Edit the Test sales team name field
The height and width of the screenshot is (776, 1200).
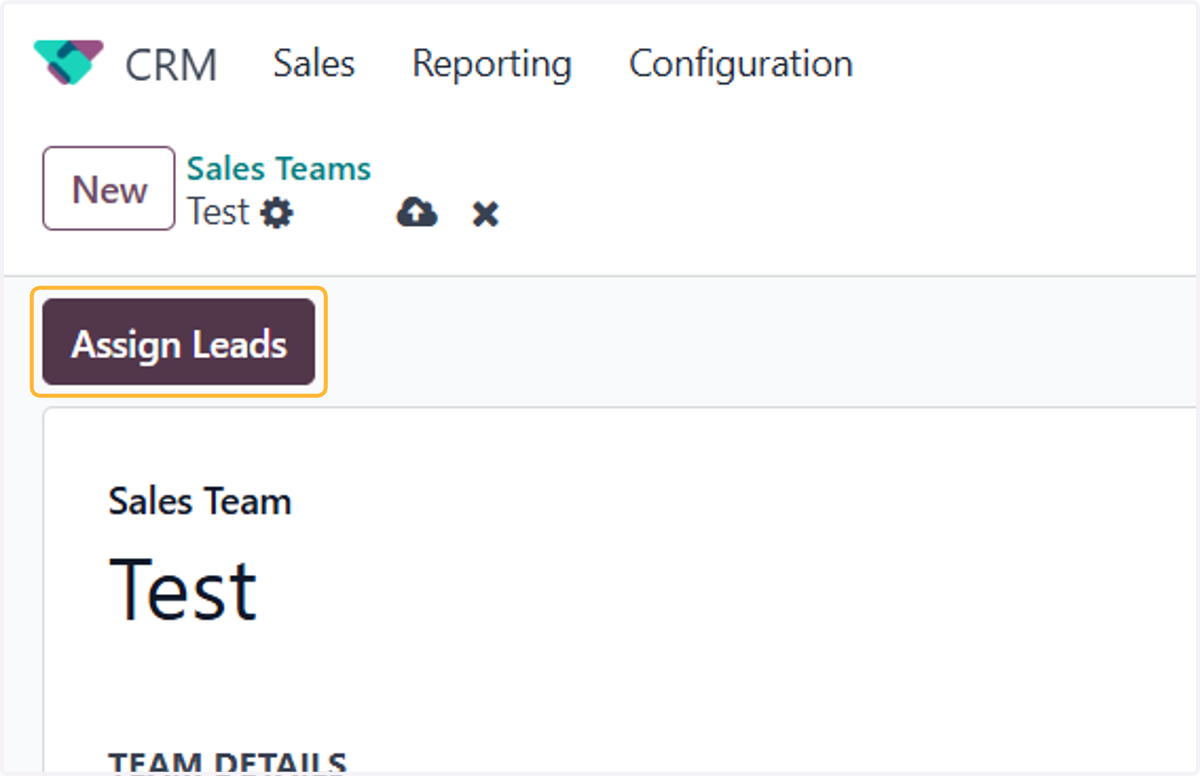183,589
